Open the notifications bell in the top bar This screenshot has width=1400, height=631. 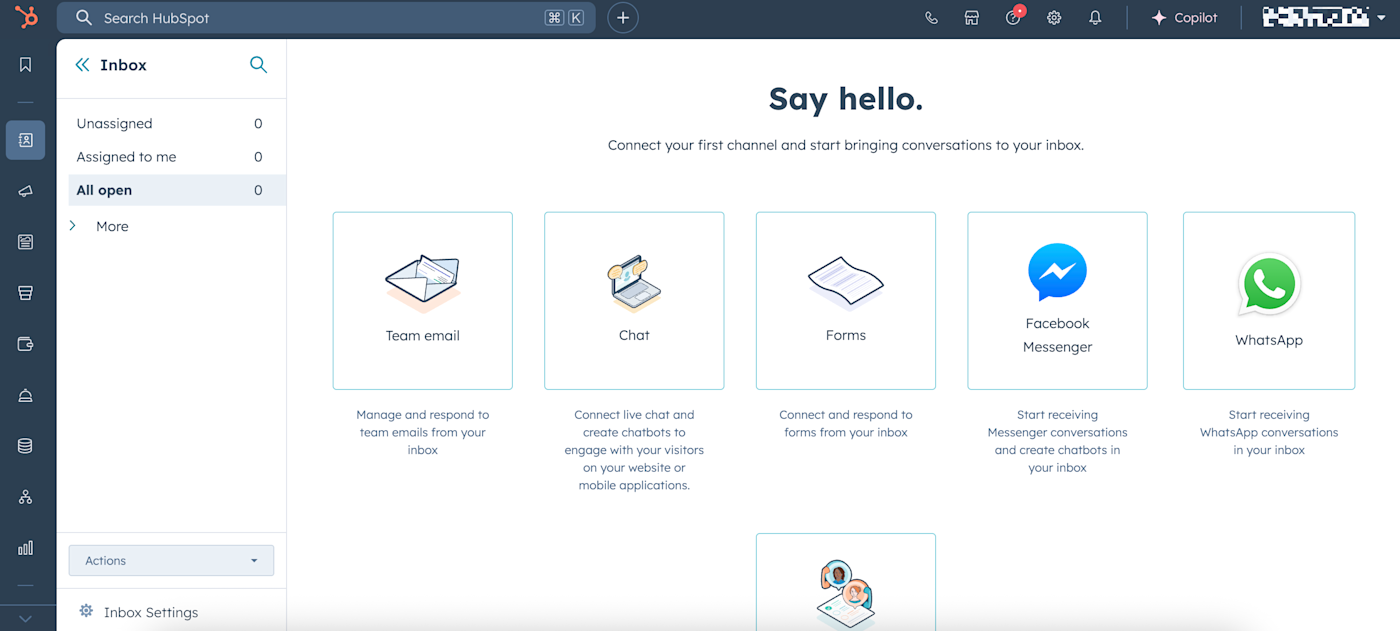coord(1095,18)
